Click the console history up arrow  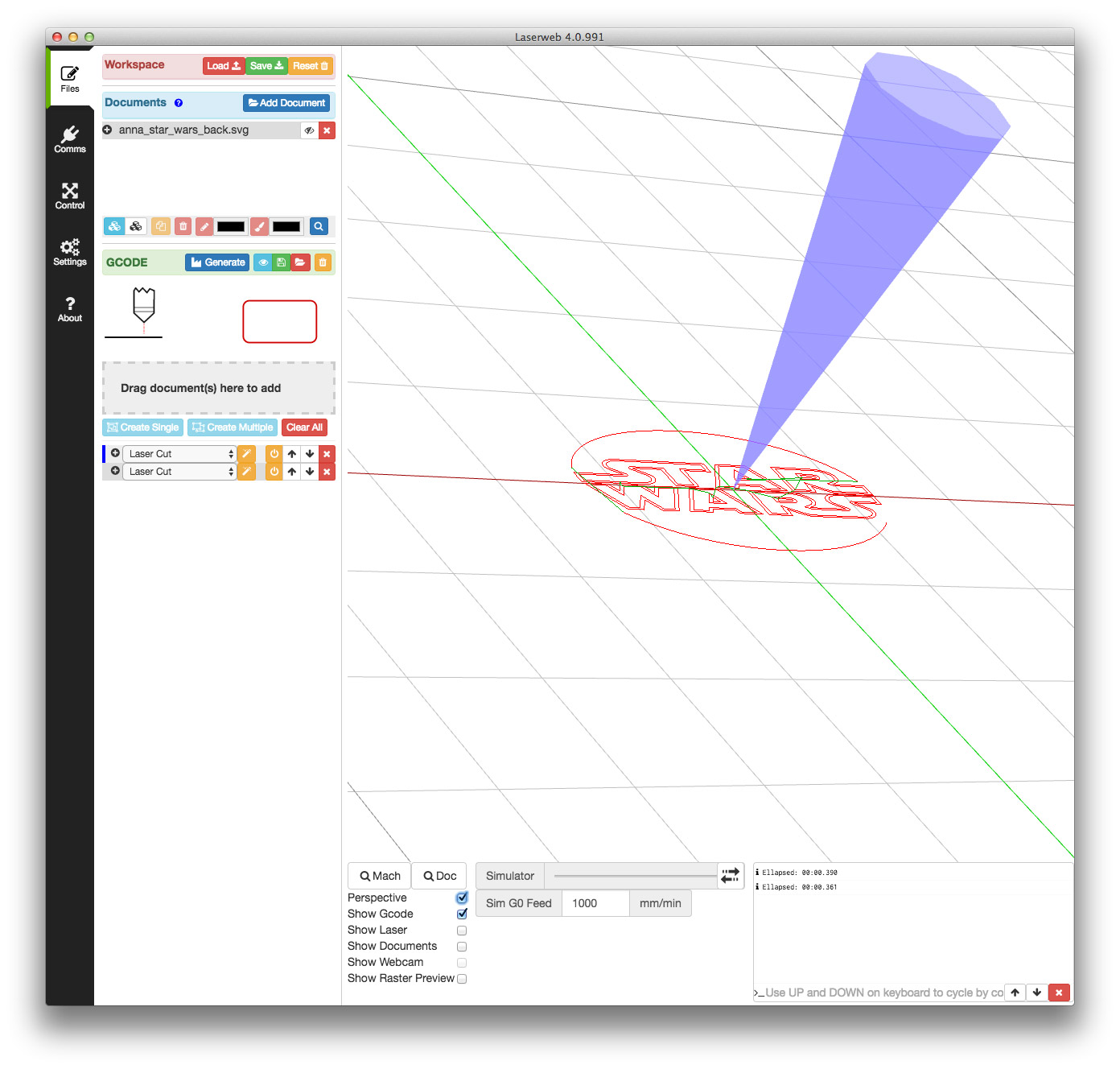tap(1015, 993)
